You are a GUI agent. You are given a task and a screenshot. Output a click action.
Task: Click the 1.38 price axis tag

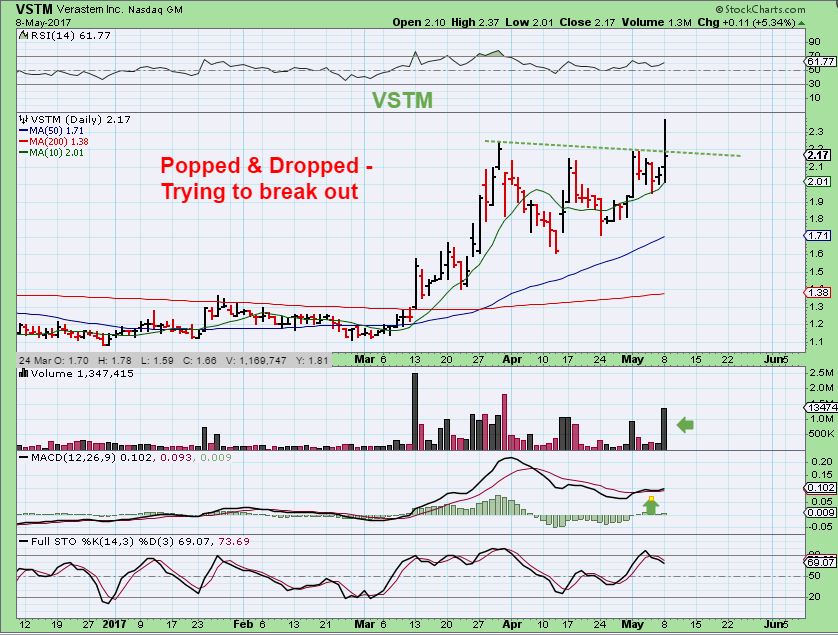point(818,292)
